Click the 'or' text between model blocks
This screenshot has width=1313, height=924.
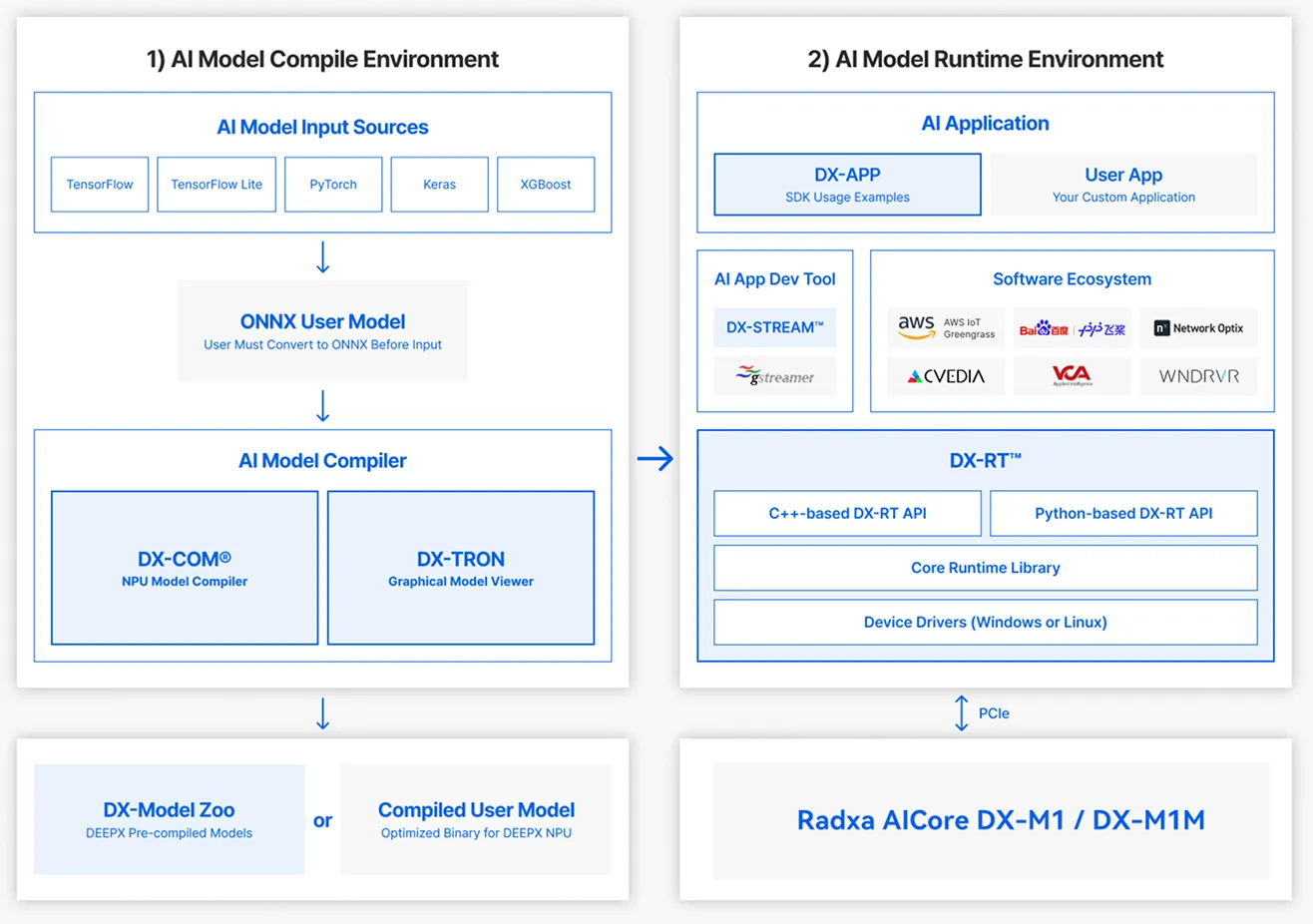click(x=322, y=820)
